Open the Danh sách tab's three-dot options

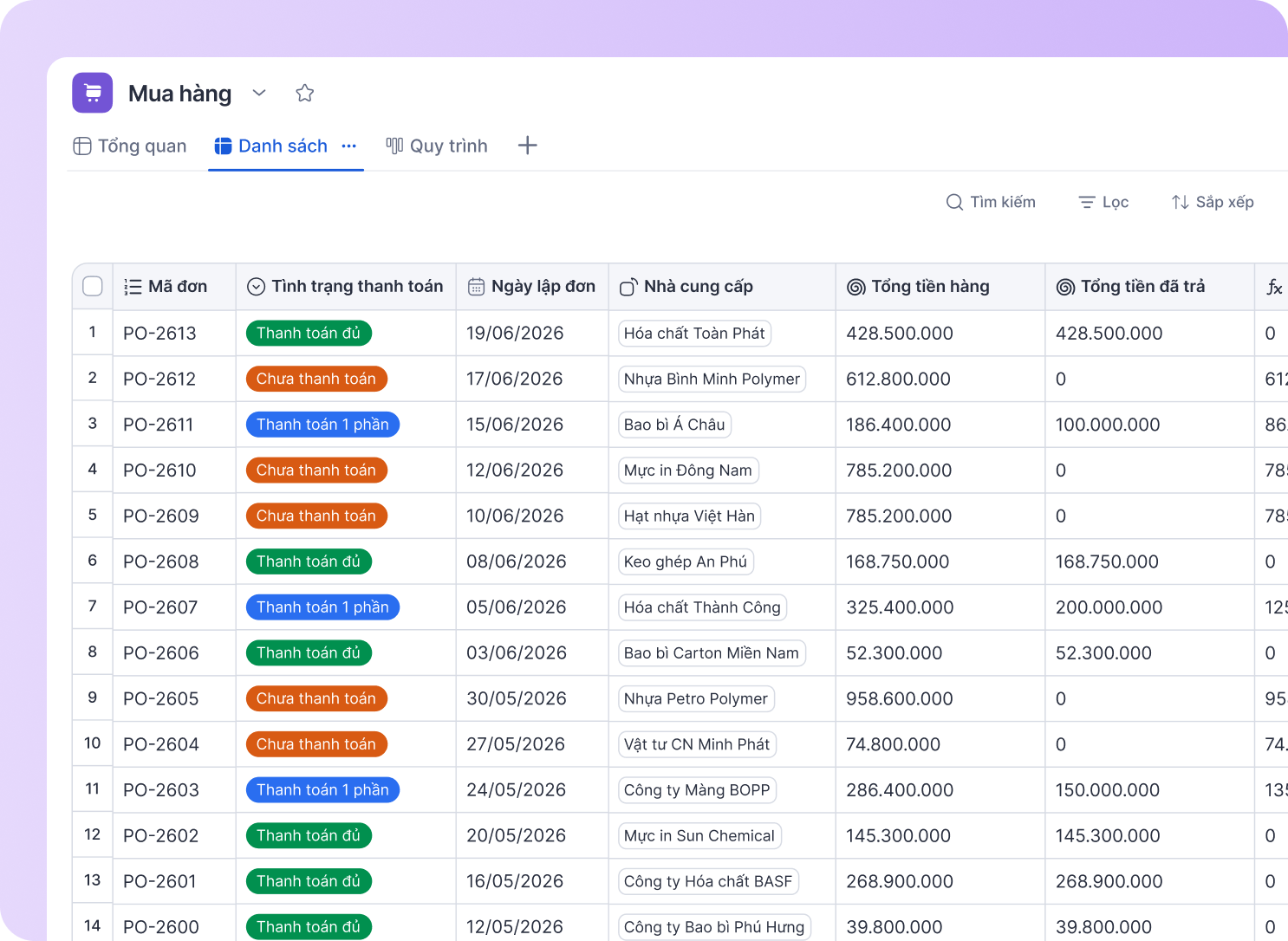click(x=349, y=146)
